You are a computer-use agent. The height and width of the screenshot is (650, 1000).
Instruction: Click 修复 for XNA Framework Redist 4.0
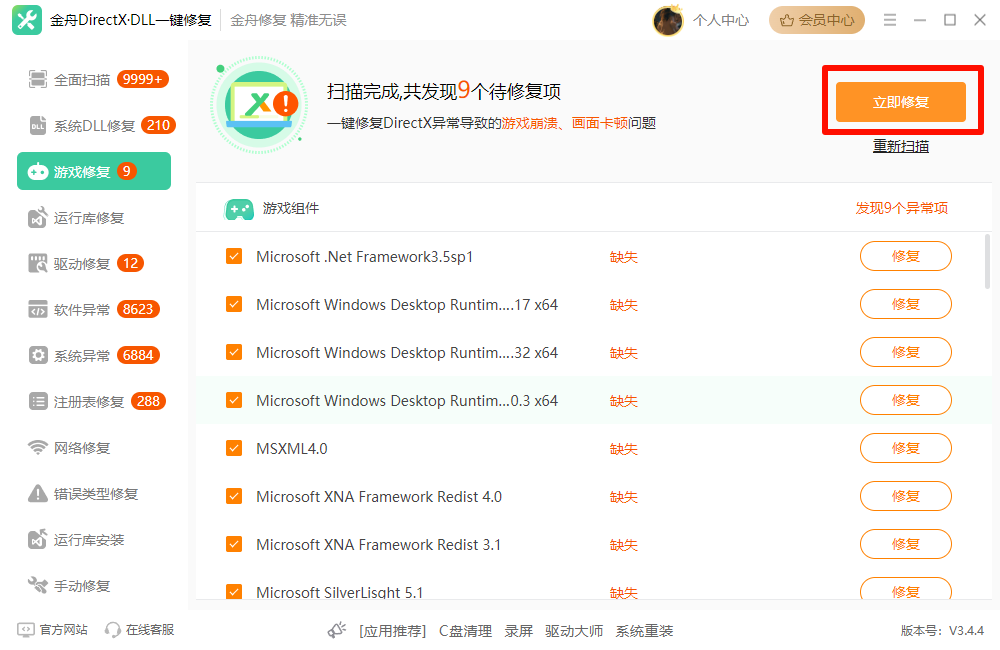(x=906, y=496)
